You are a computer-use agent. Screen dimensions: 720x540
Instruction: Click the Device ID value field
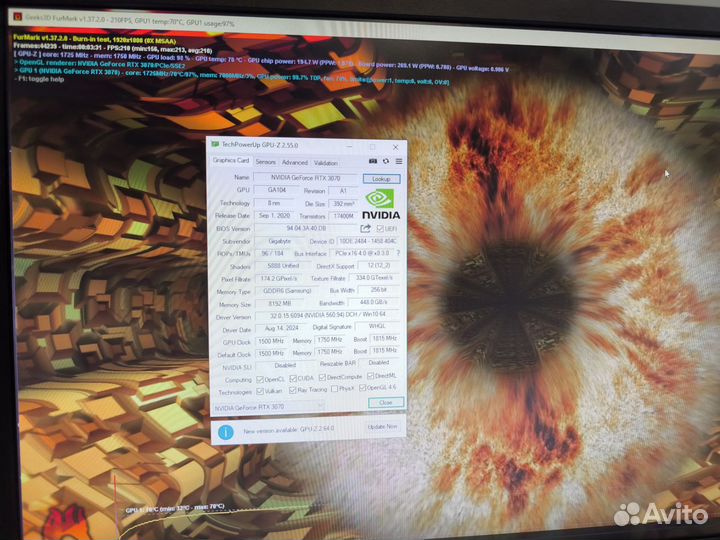368,241
